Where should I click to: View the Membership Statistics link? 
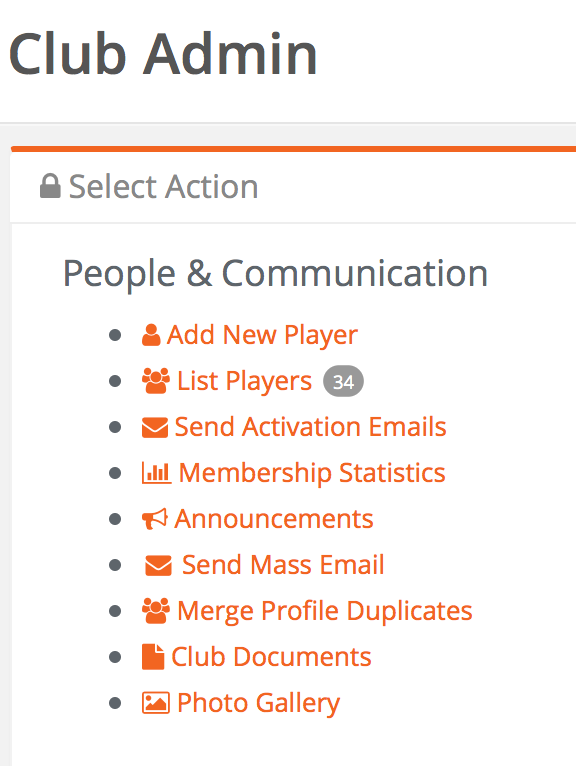tap(312, 473)
